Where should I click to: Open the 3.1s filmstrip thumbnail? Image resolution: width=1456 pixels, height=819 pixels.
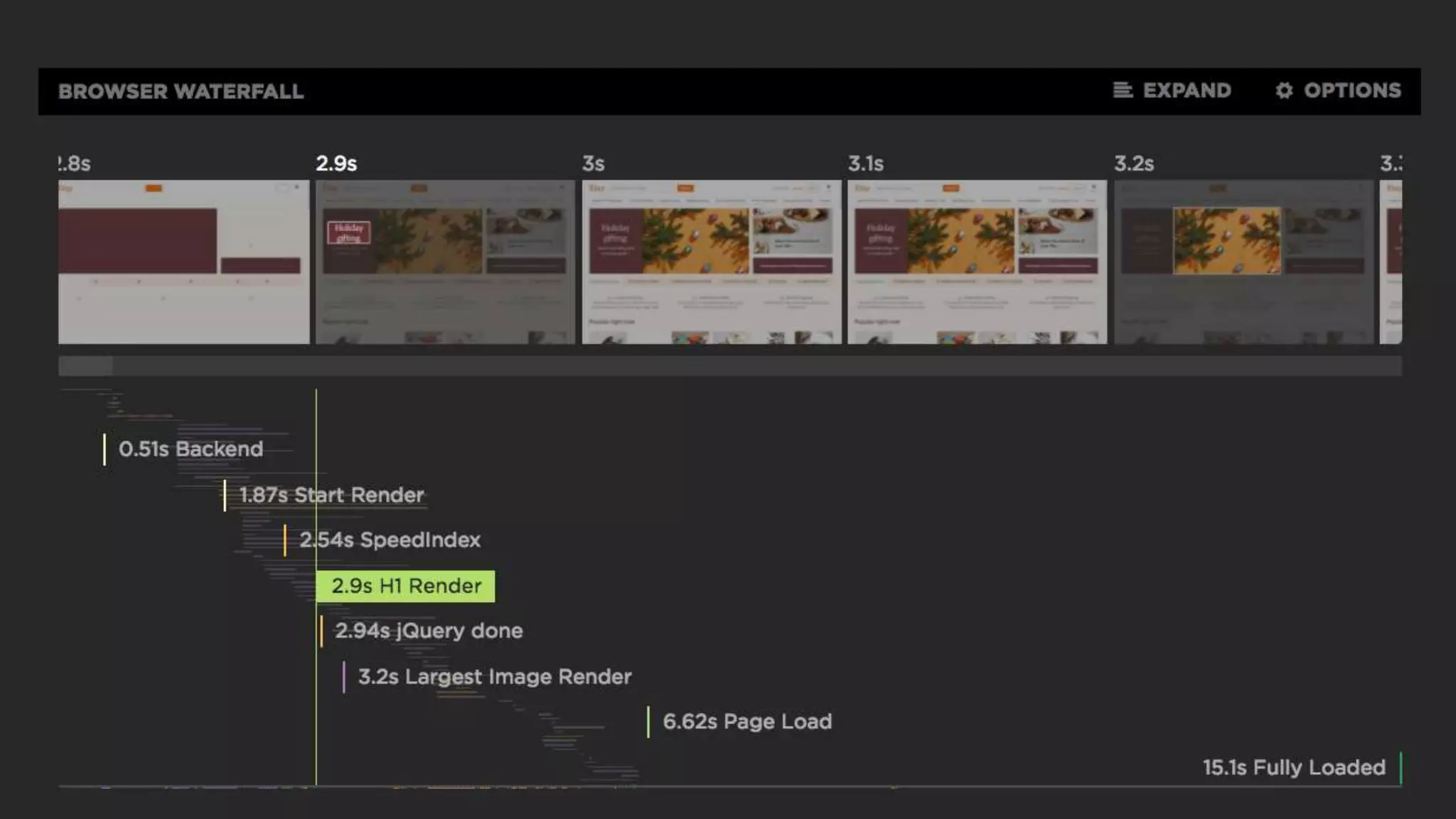(977, 262)
